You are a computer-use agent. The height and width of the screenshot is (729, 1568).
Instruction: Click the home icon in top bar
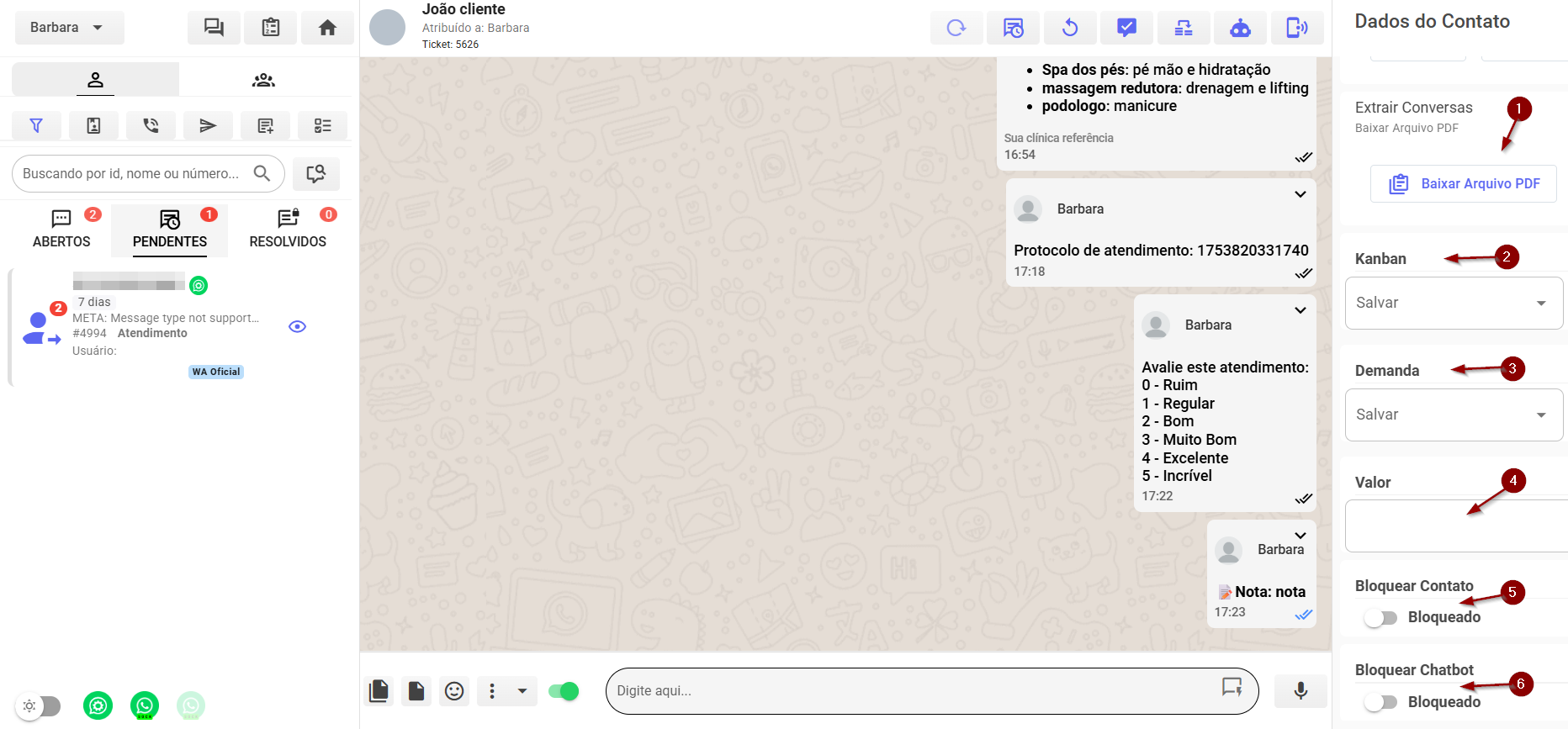(x=327, y=28)
